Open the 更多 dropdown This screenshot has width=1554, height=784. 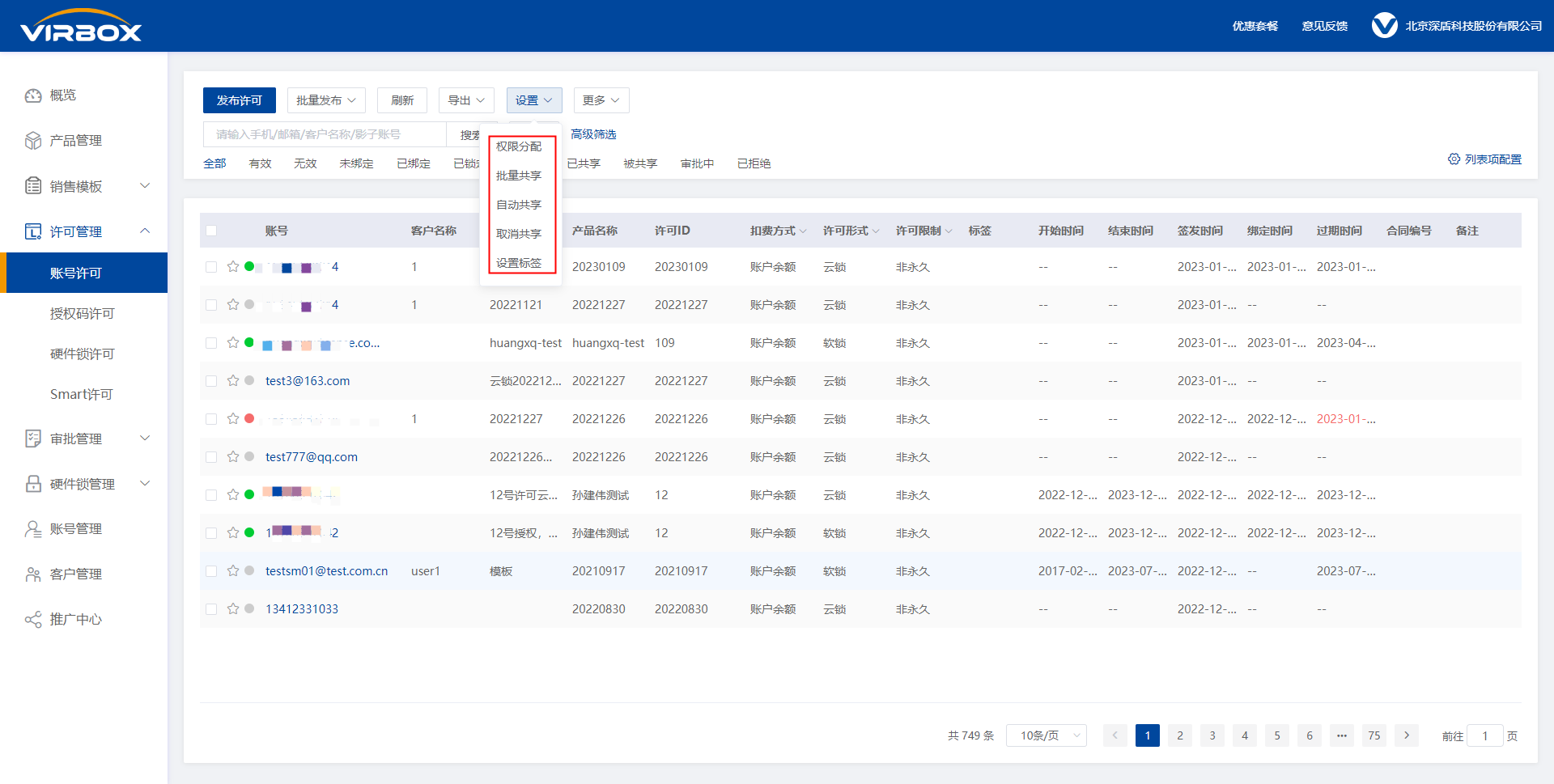coord(601,100)
